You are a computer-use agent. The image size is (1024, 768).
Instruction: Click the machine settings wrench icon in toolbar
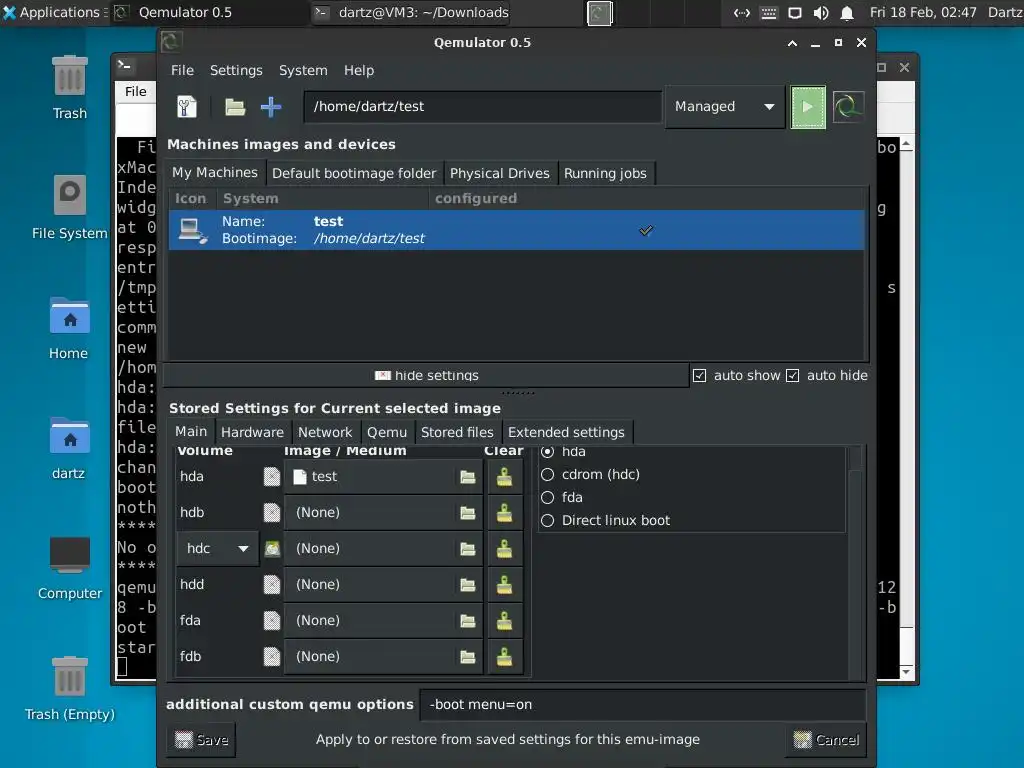187,106
